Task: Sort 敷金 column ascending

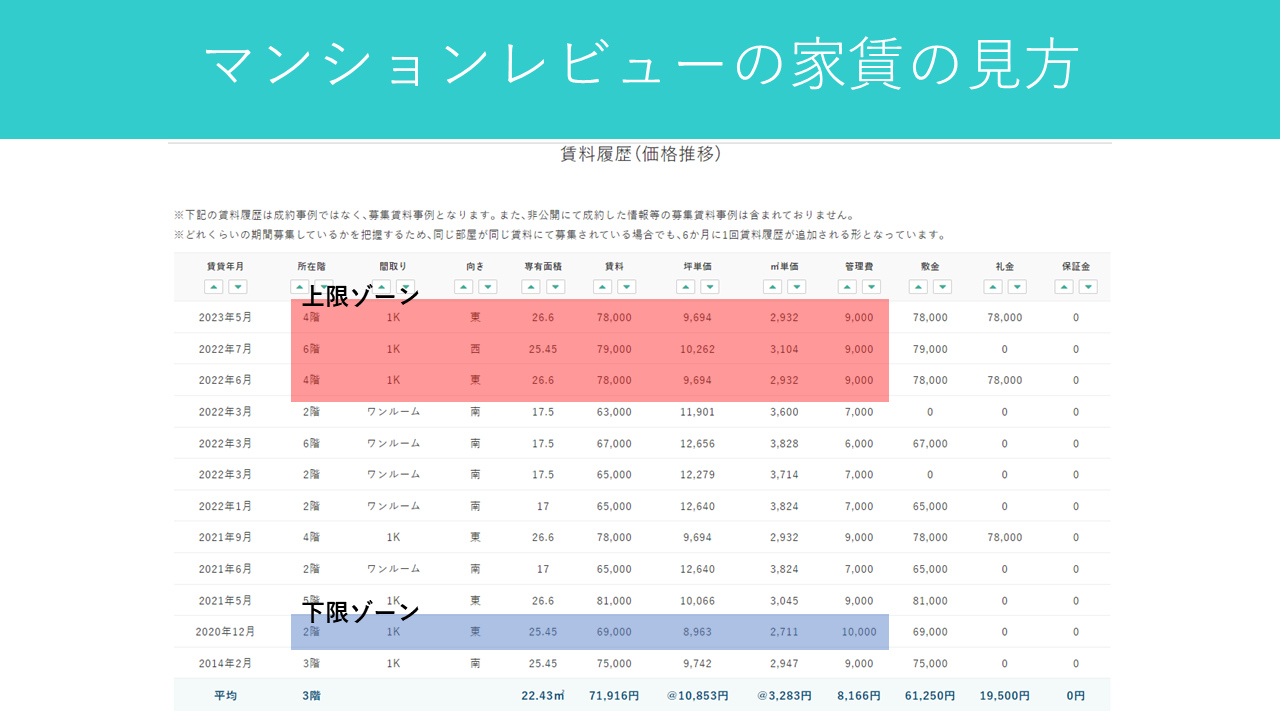Action: pyautogui.click(x=918, y=287)
